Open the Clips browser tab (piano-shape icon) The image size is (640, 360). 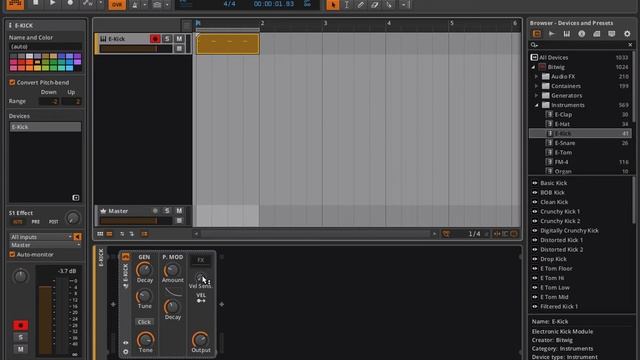pos(597,34)
